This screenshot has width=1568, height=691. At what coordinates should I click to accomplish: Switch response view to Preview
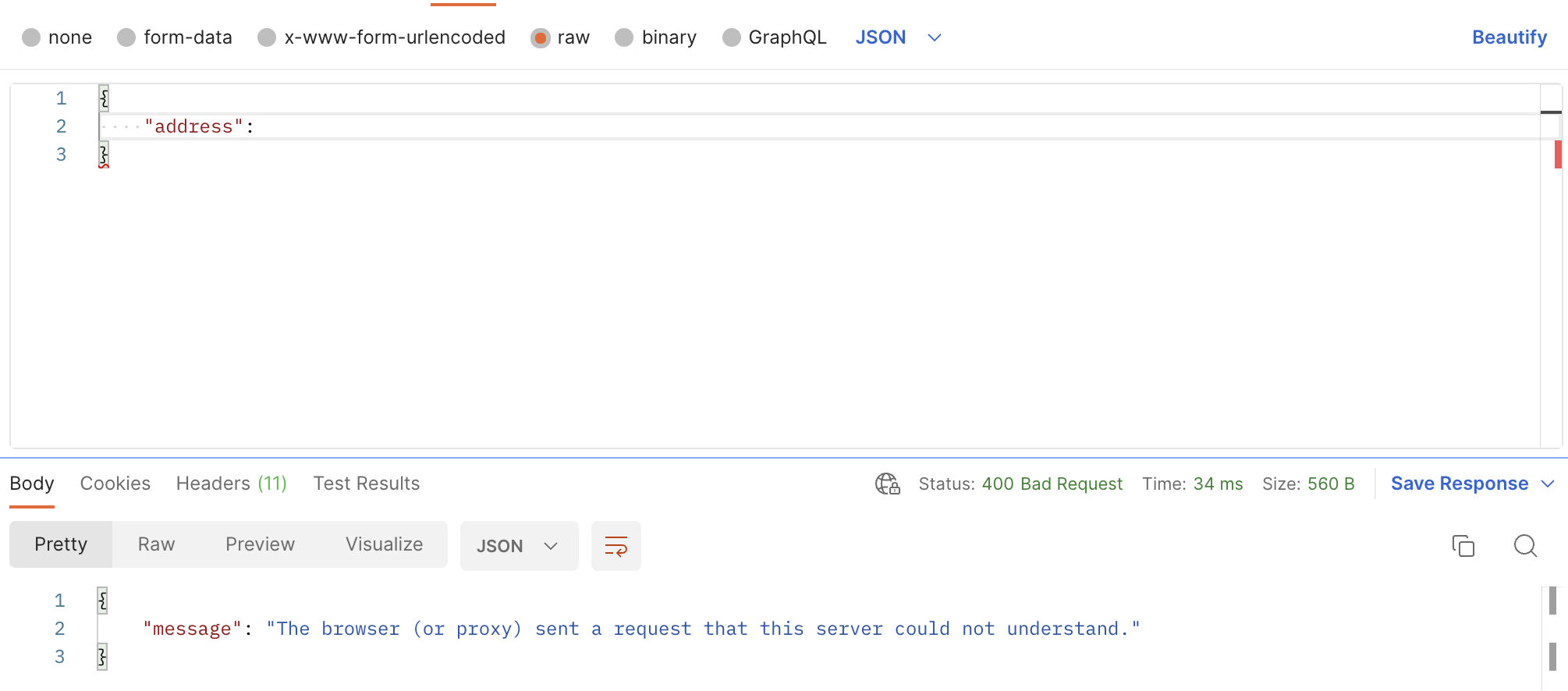pos(260,544)
